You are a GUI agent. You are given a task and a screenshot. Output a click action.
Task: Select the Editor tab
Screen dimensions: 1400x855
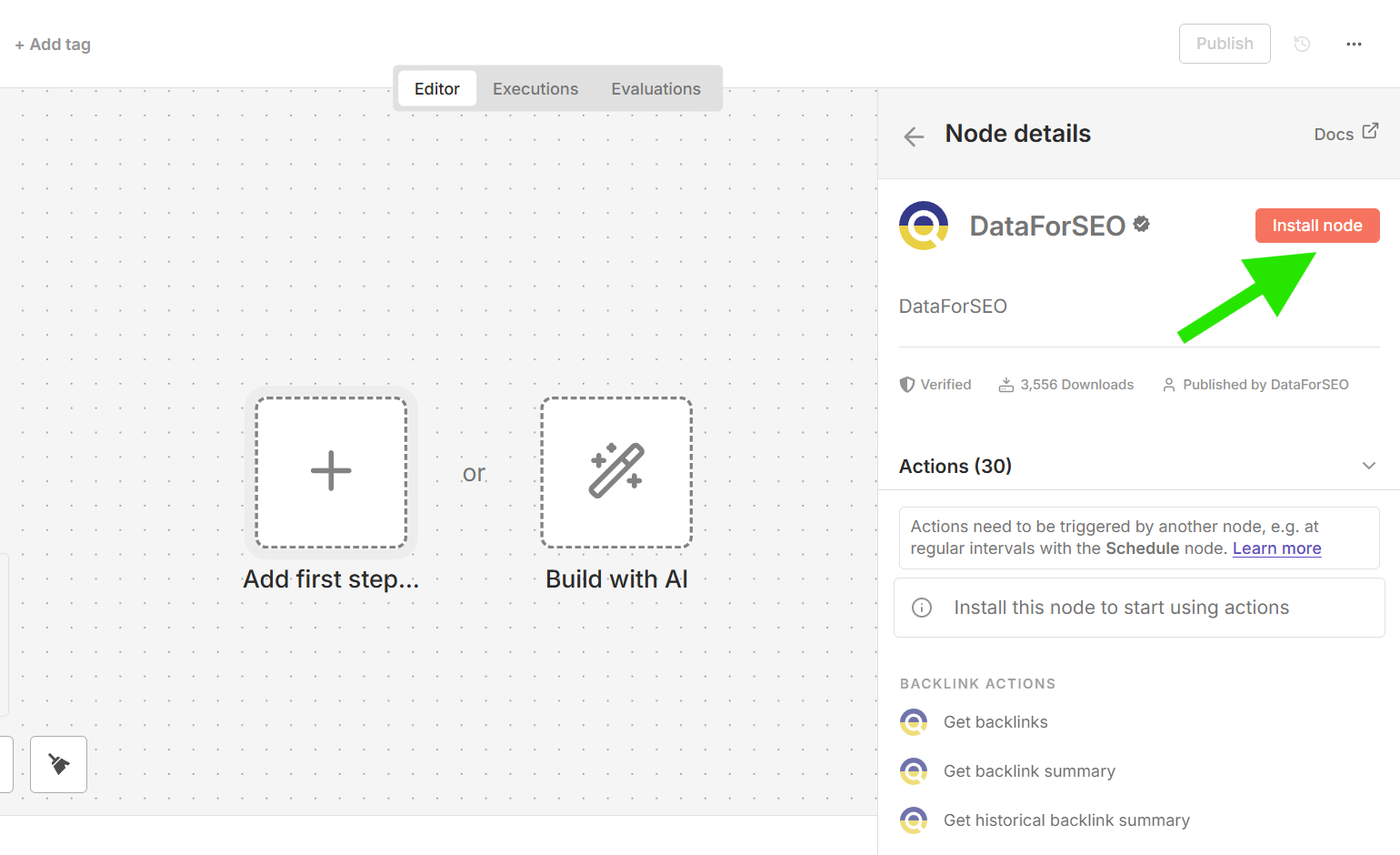pos(437,89)
